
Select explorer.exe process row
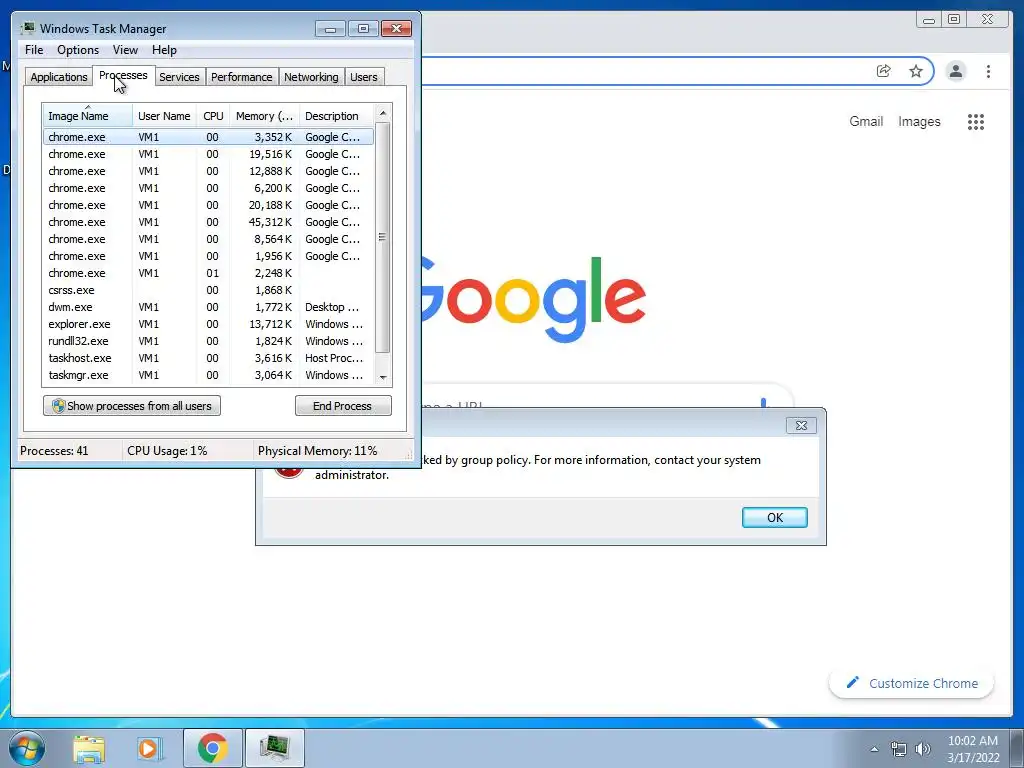pos(209,324)
